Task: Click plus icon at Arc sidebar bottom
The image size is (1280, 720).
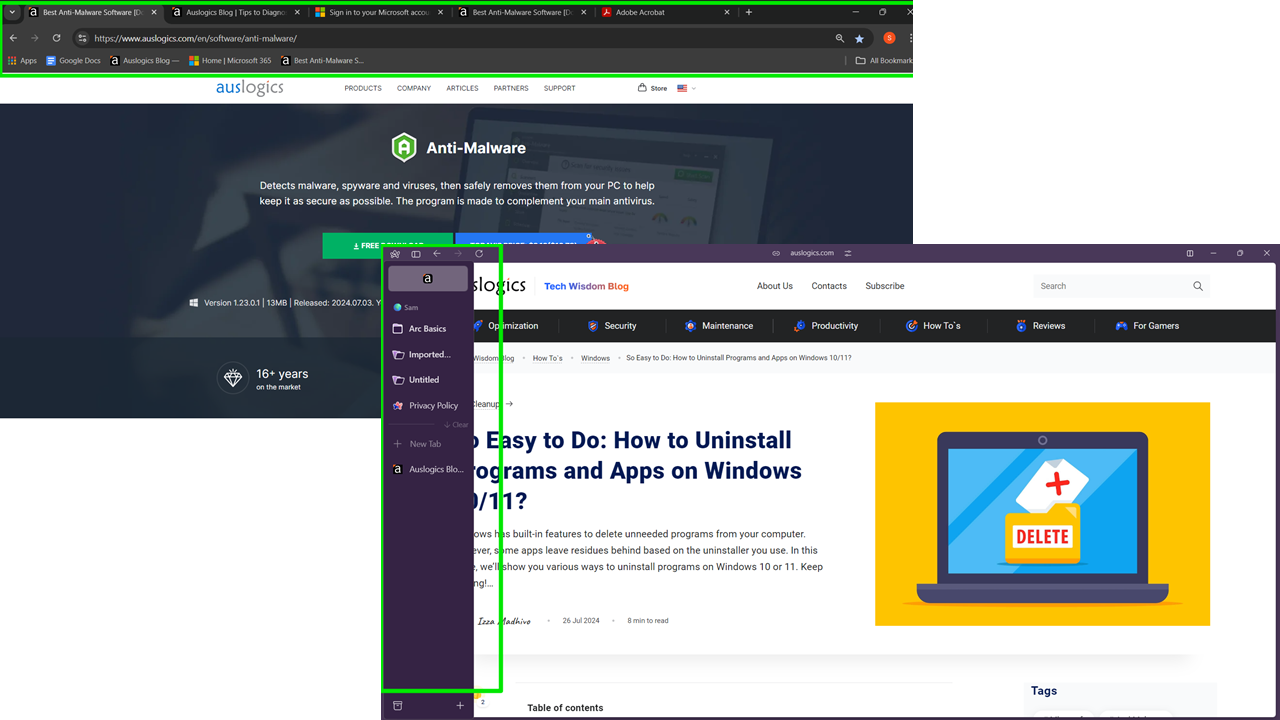Action: pyautogui.click(x=460, y=706)
